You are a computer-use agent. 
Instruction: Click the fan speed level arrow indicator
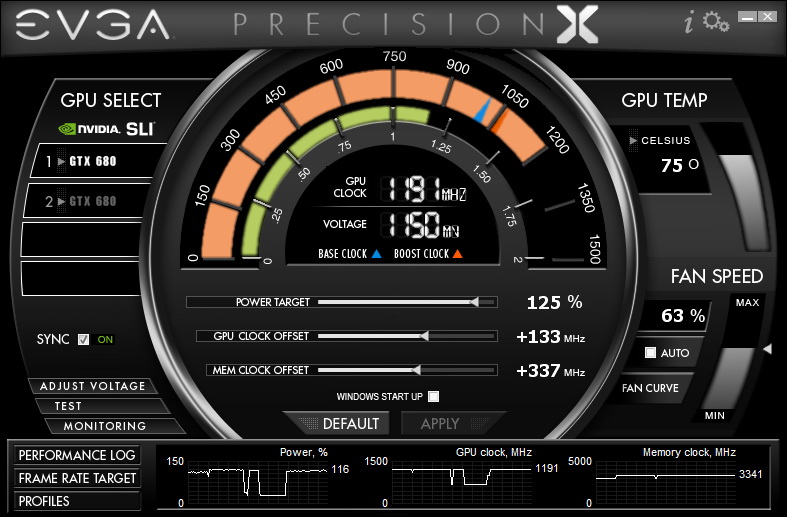pyautogui.click(x=767, y=349)
